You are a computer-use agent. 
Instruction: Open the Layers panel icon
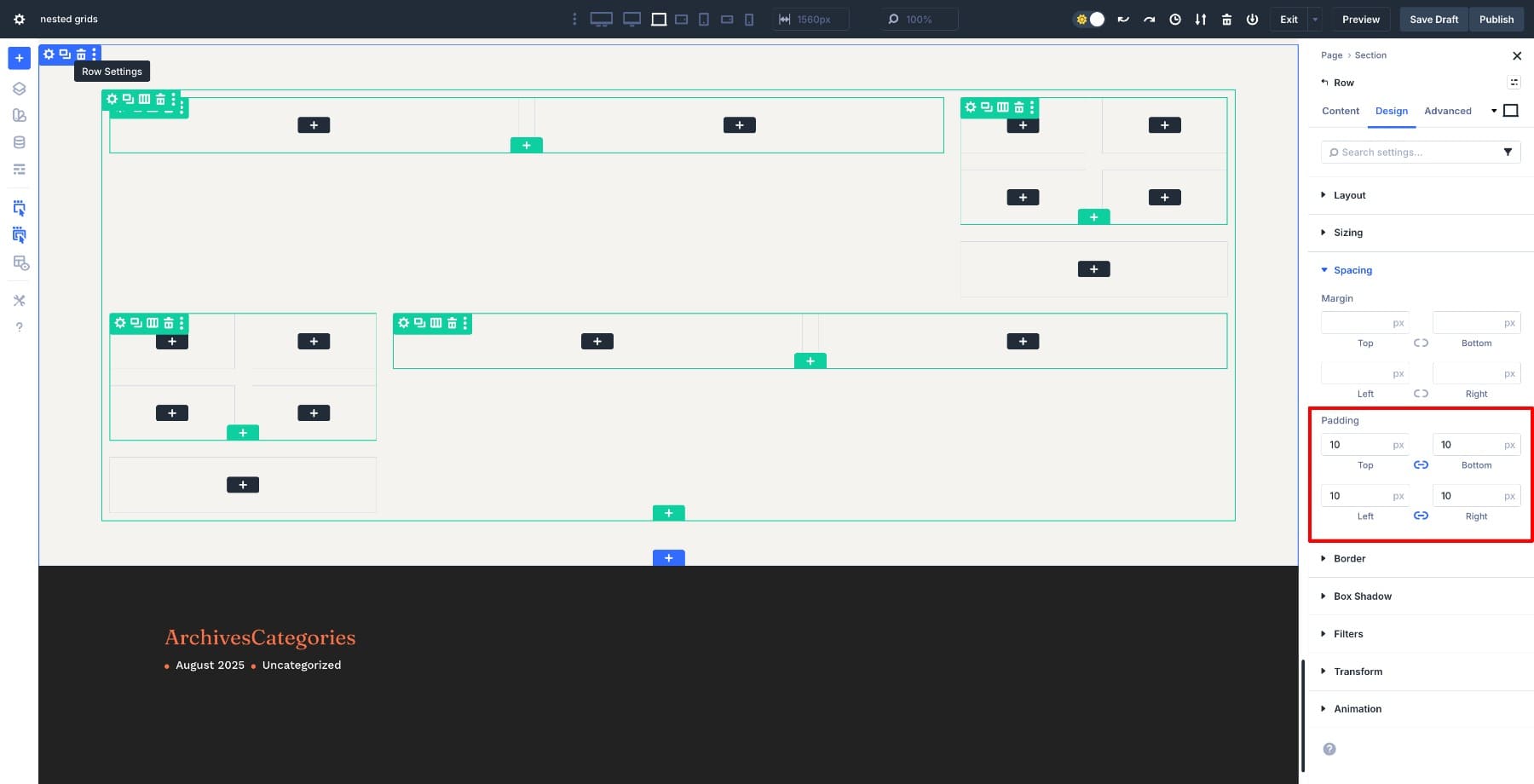19,89
